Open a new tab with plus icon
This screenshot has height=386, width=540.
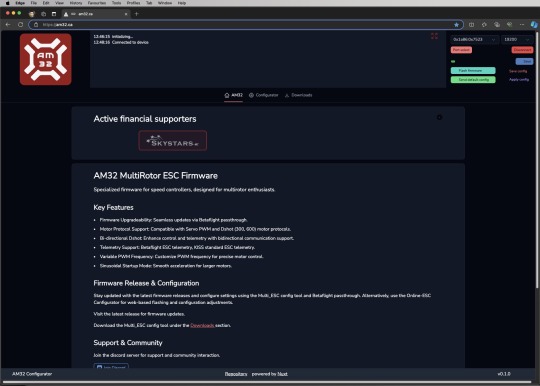click(136, 14)
